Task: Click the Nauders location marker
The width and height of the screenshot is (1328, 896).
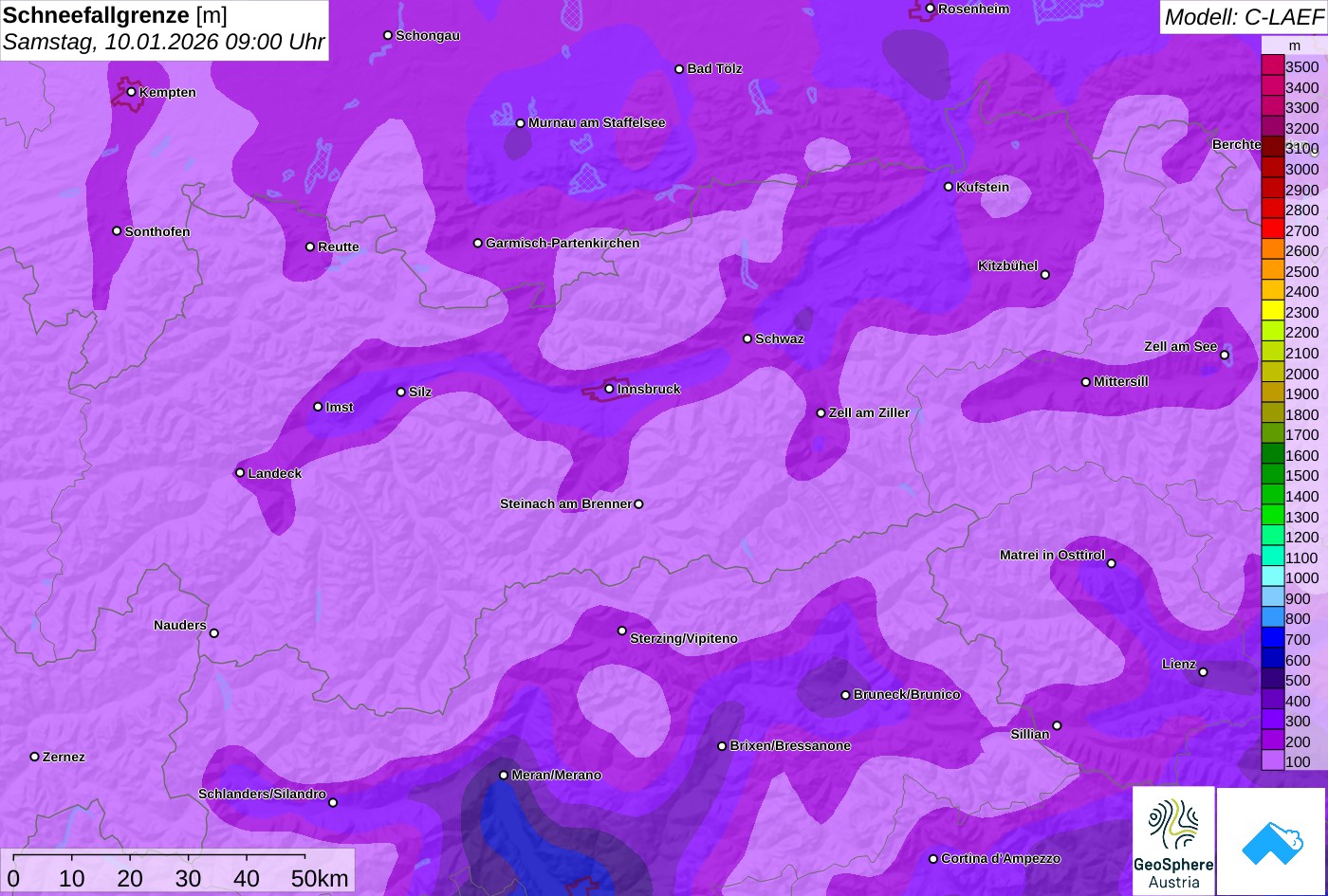Action: point(214,633)
